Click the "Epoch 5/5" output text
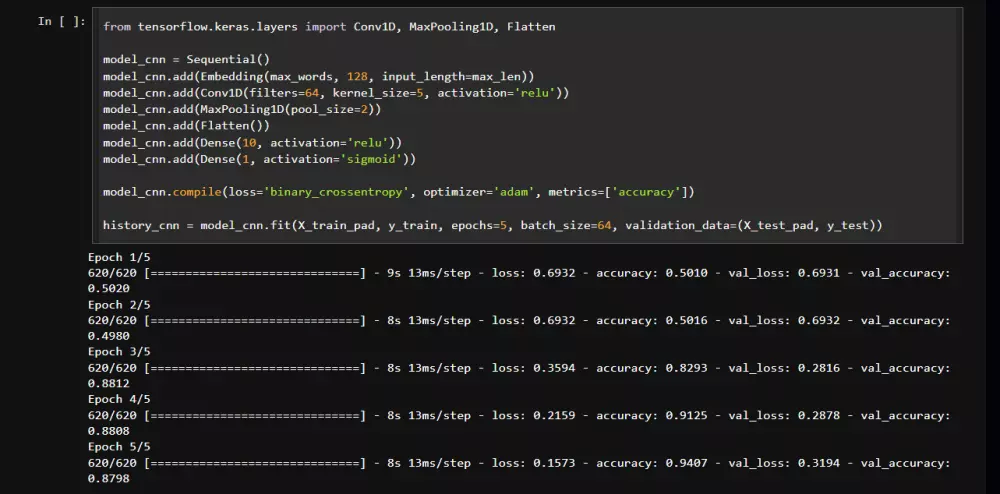This screenshot has height=494, width=1000. tap(119, 447)
